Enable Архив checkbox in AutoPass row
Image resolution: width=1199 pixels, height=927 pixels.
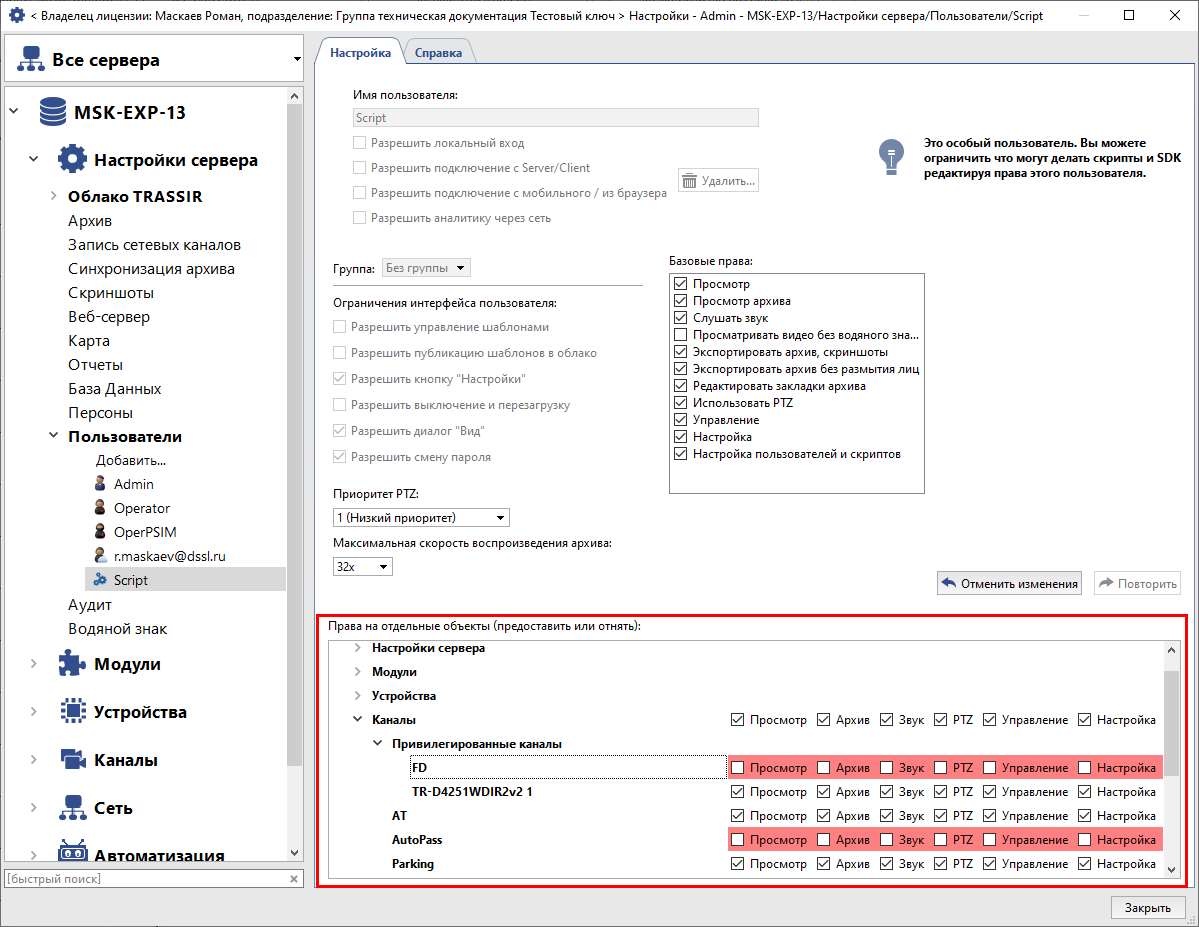click(824, 839)
